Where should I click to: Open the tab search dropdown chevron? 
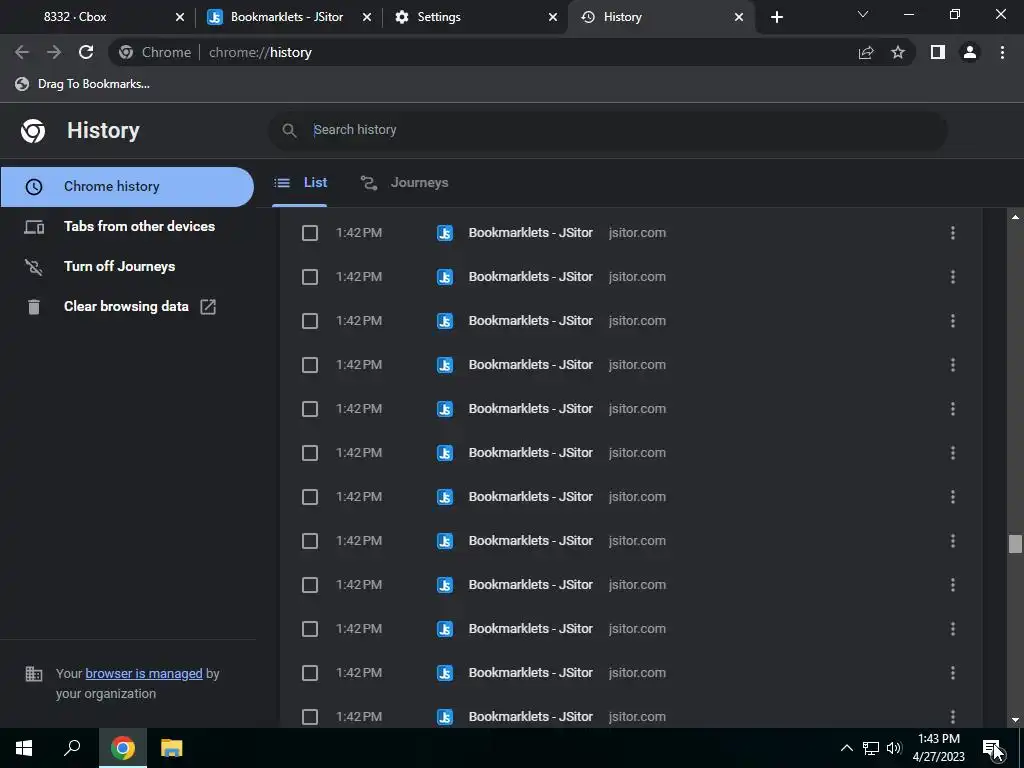pyautogui.click(x=863, y=14)
